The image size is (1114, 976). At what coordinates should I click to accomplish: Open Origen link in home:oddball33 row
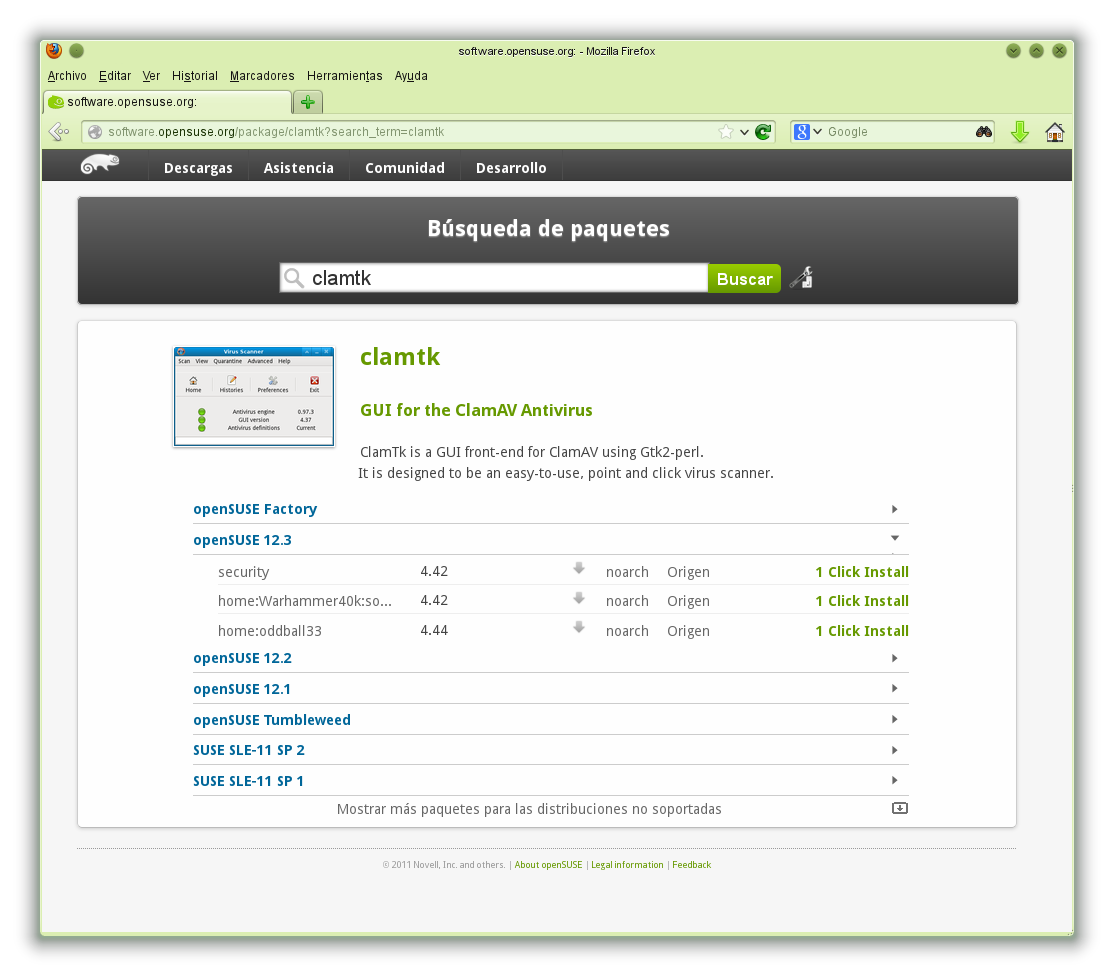688,631
